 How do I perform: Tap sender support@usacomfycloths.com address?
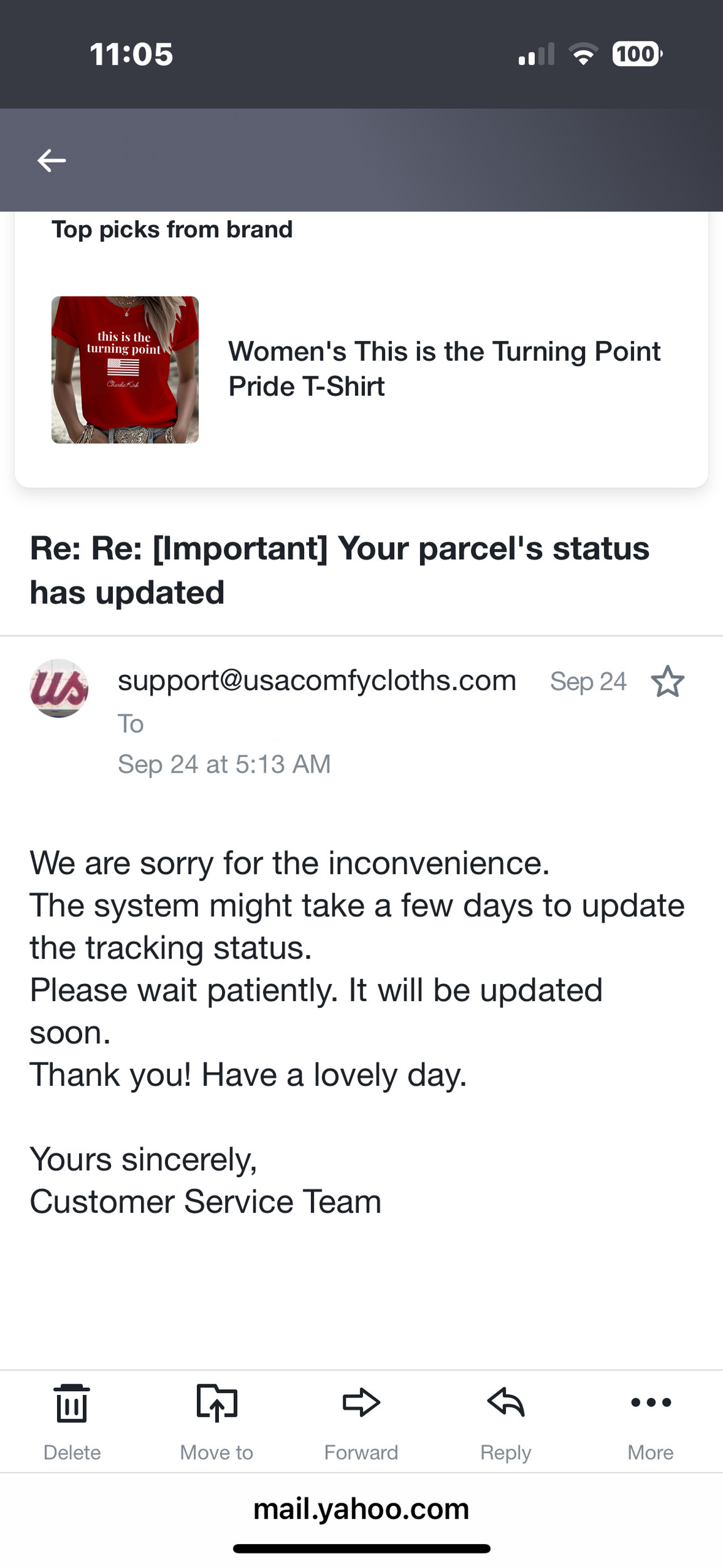pyautogui.click(x=317, y=681)
